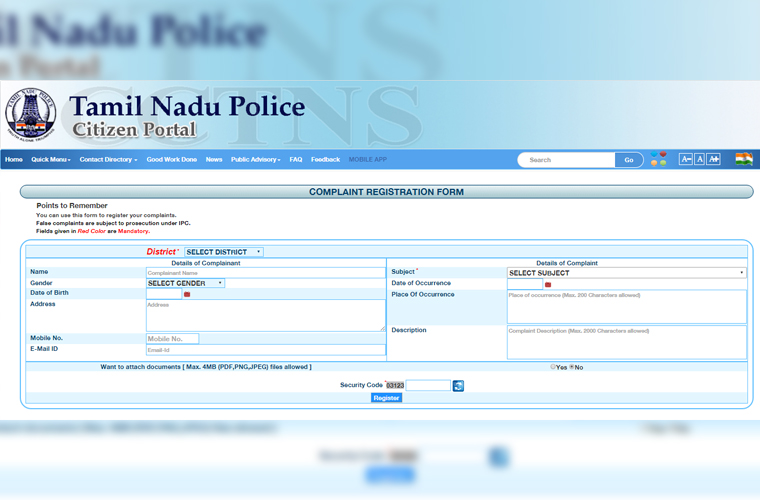Click the Tamil Nadu Police emblem logo
The width and height of the screenshot is (760, 500).
point(31,115)
